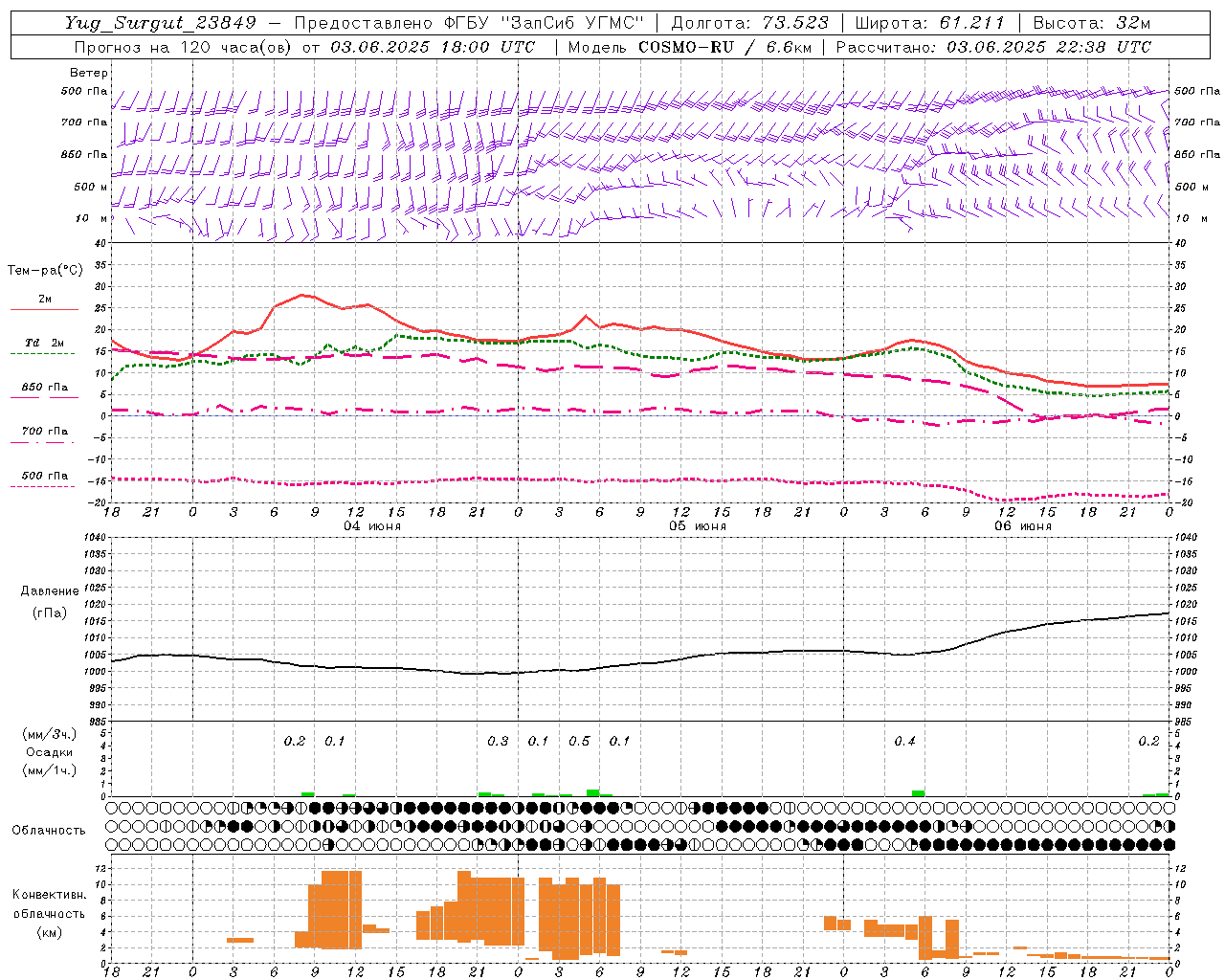
Task: Click the "06 июня" date label
Action: tap(1023, 526)
